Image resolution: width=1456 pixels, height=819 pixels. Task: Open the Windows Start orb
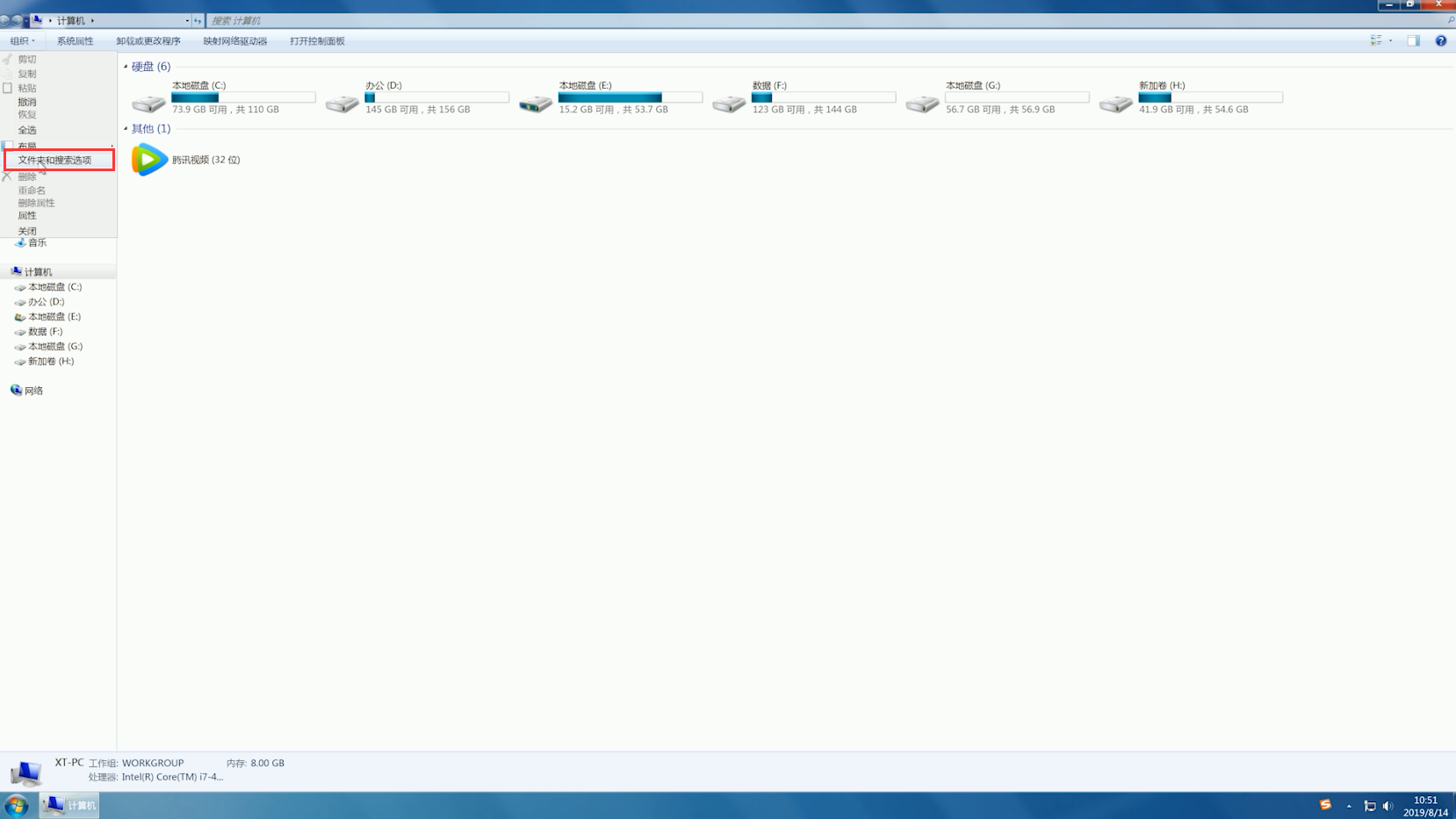click(17, 805)
